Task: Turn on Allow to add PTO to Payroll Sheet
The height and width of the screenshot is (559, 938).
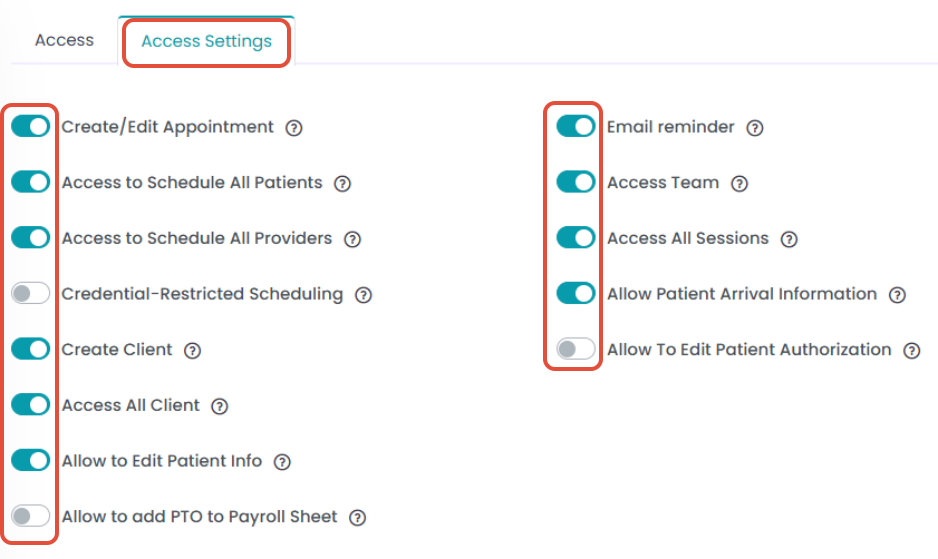Action: coord(31,517)
